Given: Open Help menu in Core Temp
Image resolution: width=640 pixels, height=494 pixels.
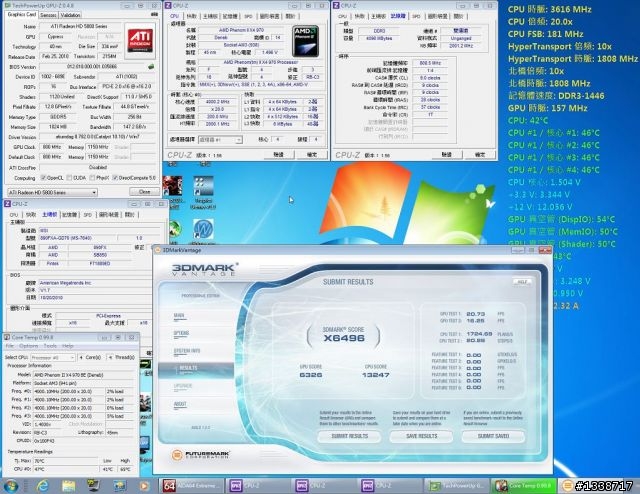Looking at the screenshot, I should [67, 346].
